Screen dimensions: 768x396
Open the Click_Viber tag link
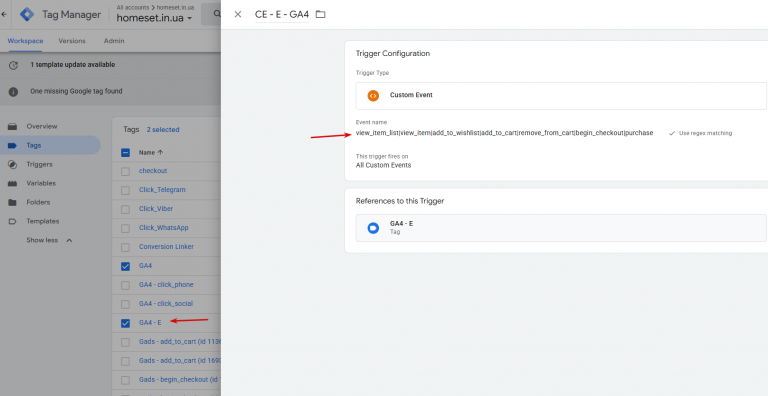(156, 209)
